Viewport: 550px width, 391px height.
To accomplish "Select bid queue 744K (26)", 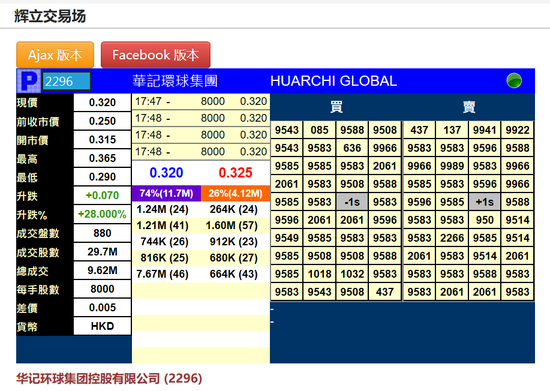I will [x=165, y=242].
